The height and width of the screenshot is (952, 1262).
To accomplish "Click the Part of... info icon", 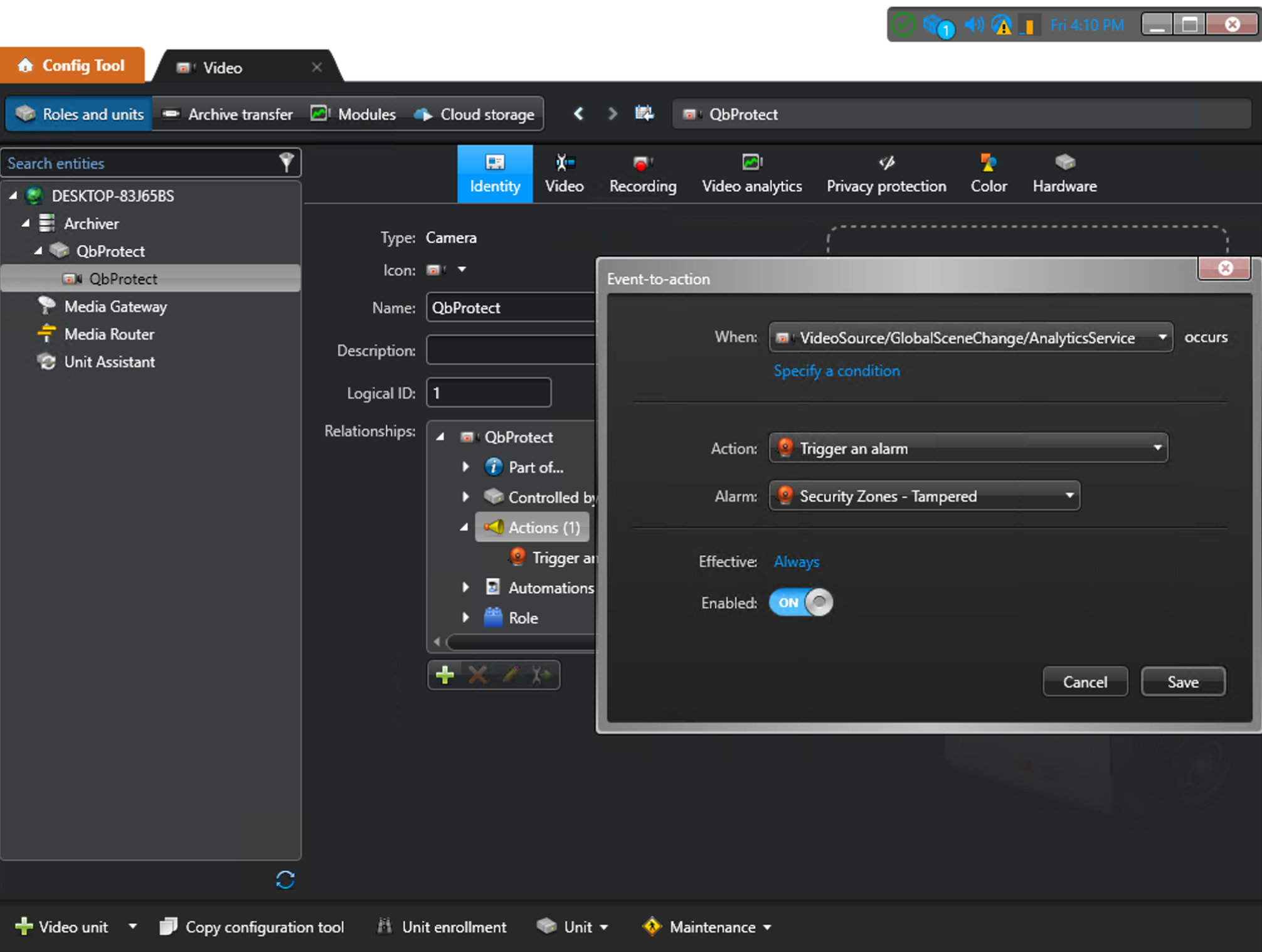I will (x=494, y=467).
